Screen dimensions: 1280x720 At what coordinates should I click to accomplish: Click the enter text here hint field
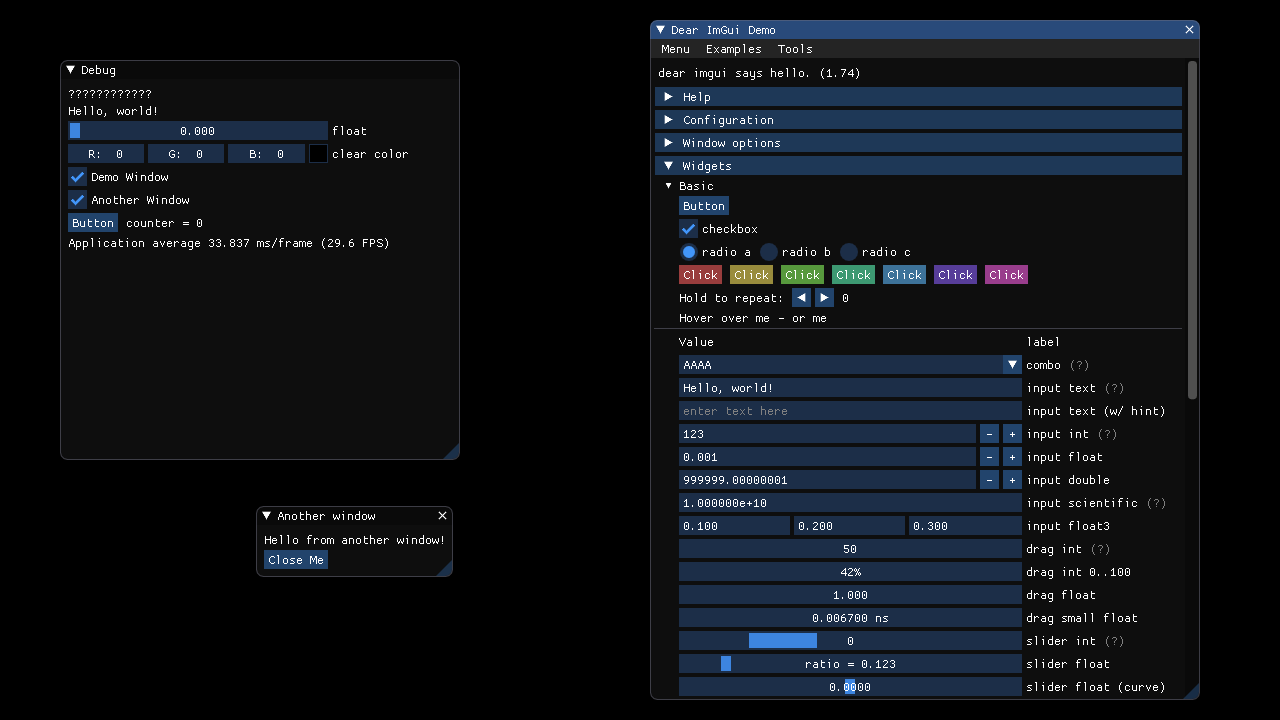[x=850, y=411]
